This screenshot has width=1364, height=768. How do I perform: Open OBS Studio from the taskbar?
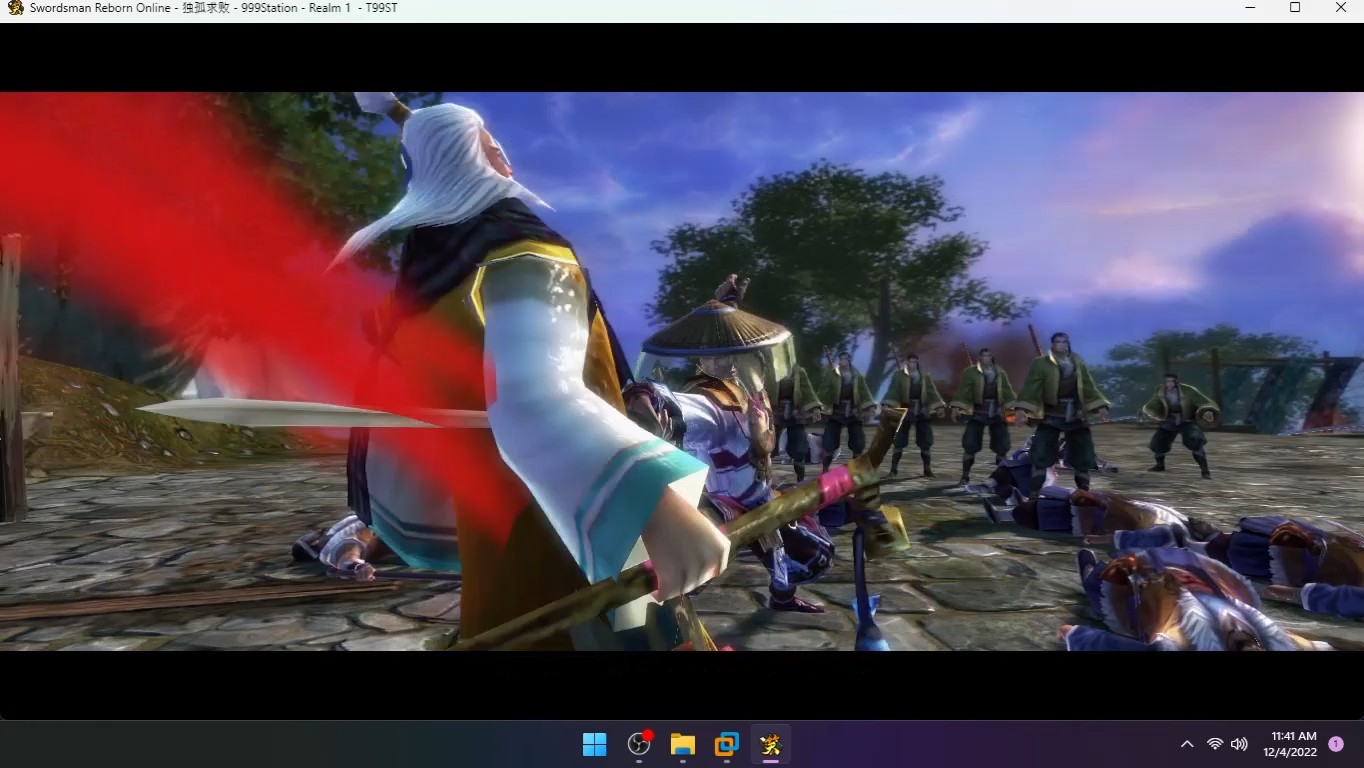(639, 744)
